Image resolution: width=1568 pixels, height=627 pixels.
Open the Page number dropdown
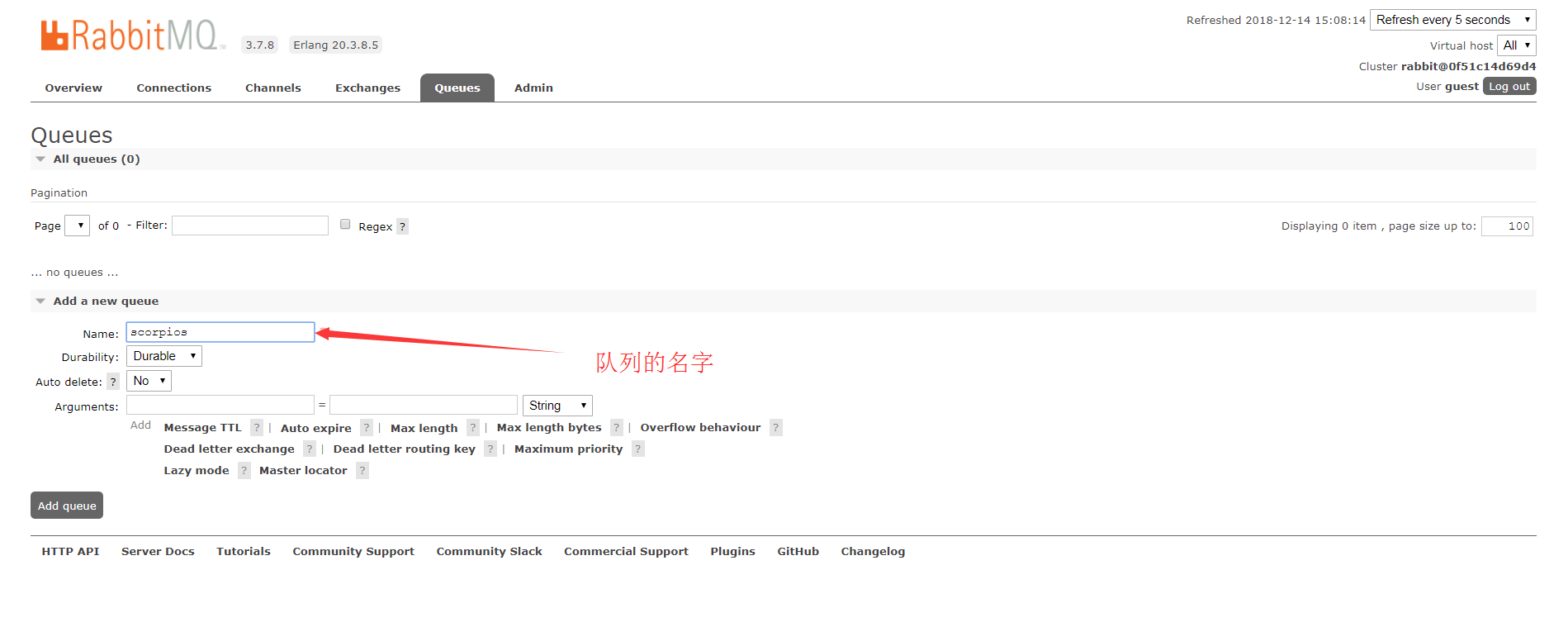click(77, 226)
